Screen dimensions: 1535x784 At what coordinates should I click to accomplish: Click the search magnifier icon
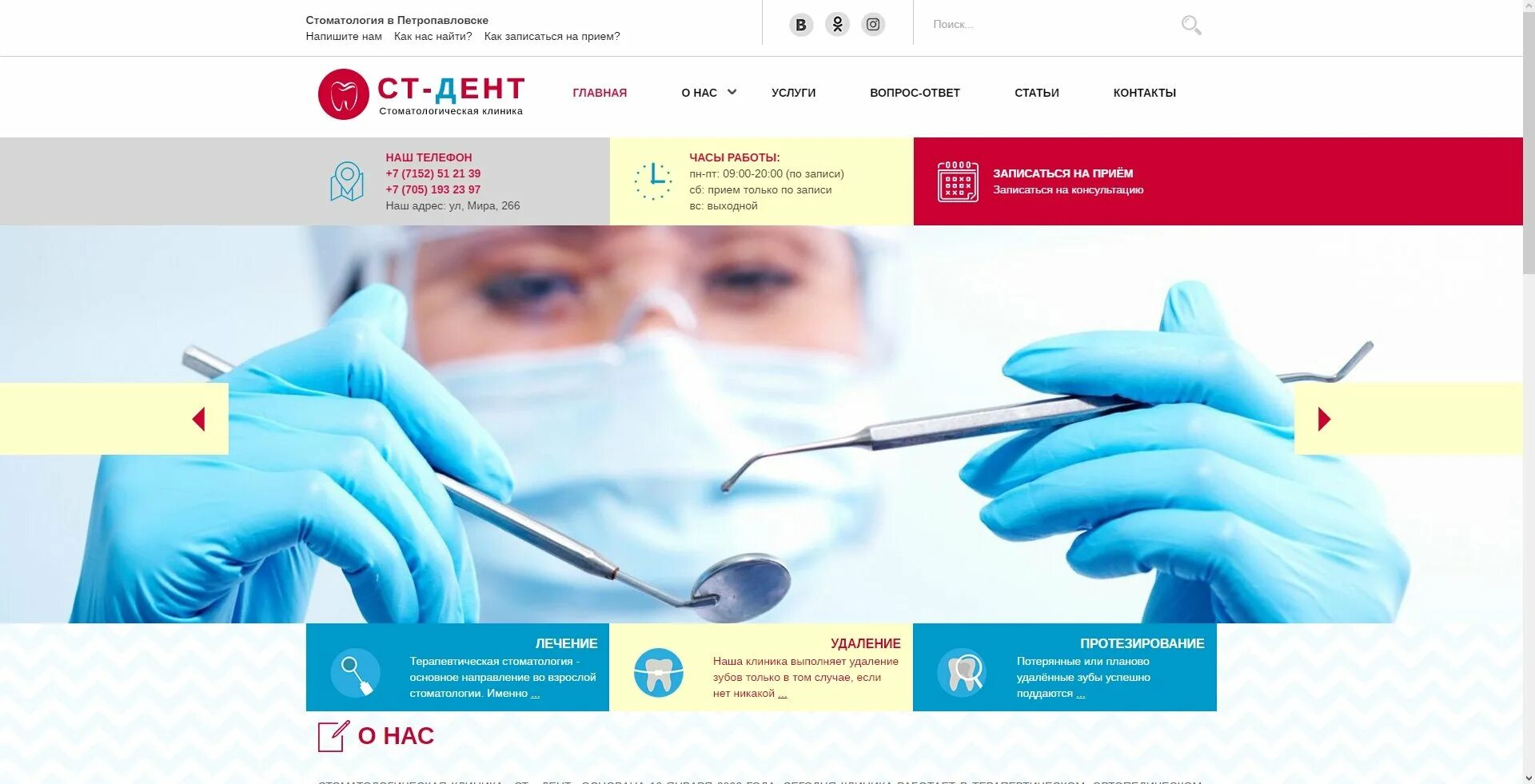[1191, 26]
